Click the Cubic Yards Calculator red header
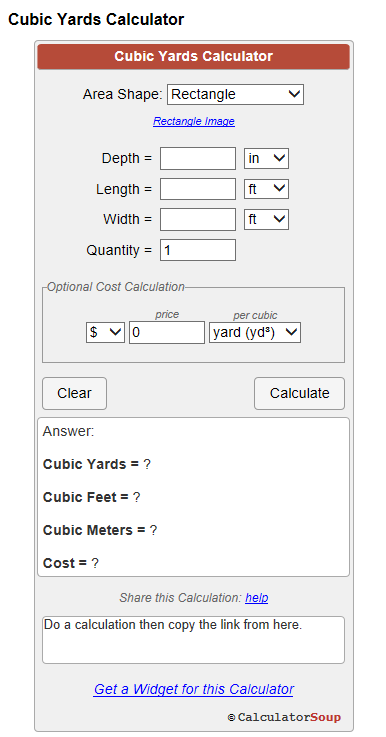This screenshot has height=737, width=386. pos(193,57)
